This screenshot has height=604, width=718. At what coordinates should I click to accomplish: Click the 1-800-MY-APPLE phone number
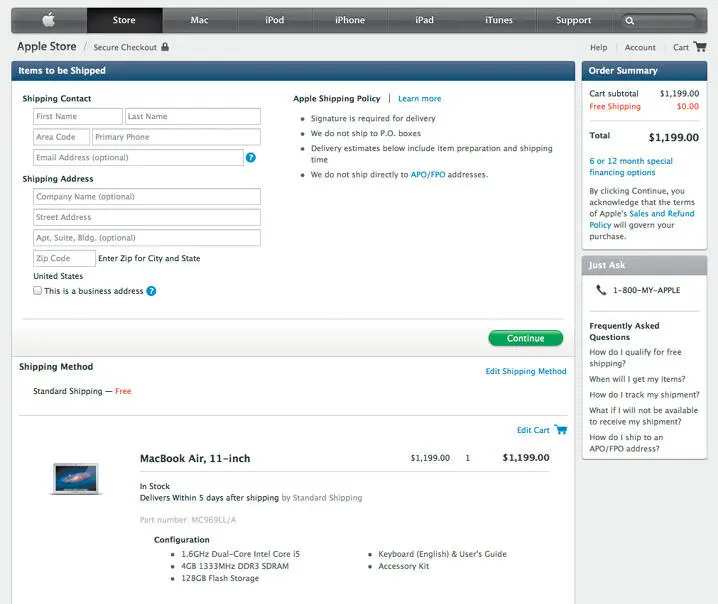click(x=647, y=290)
